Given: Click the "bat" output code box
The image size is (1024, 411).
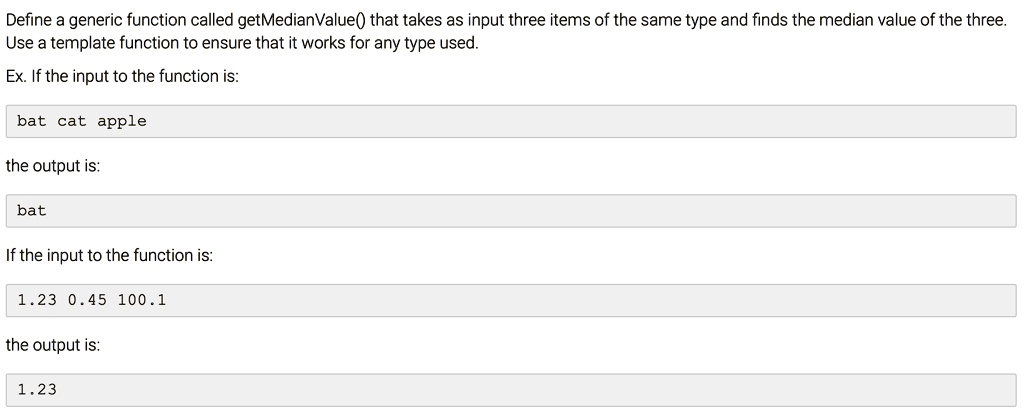Looking at the screenshot, I should 511,211.
